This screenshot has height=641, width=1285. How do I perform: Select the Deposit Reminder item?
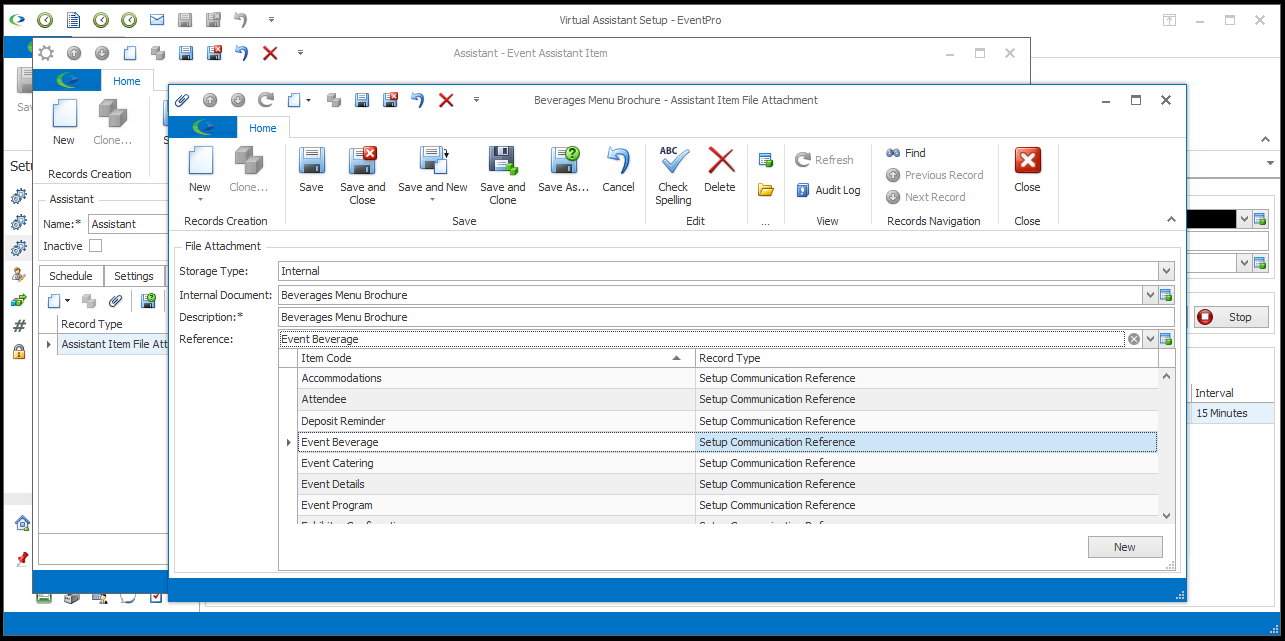coord(727,421)
